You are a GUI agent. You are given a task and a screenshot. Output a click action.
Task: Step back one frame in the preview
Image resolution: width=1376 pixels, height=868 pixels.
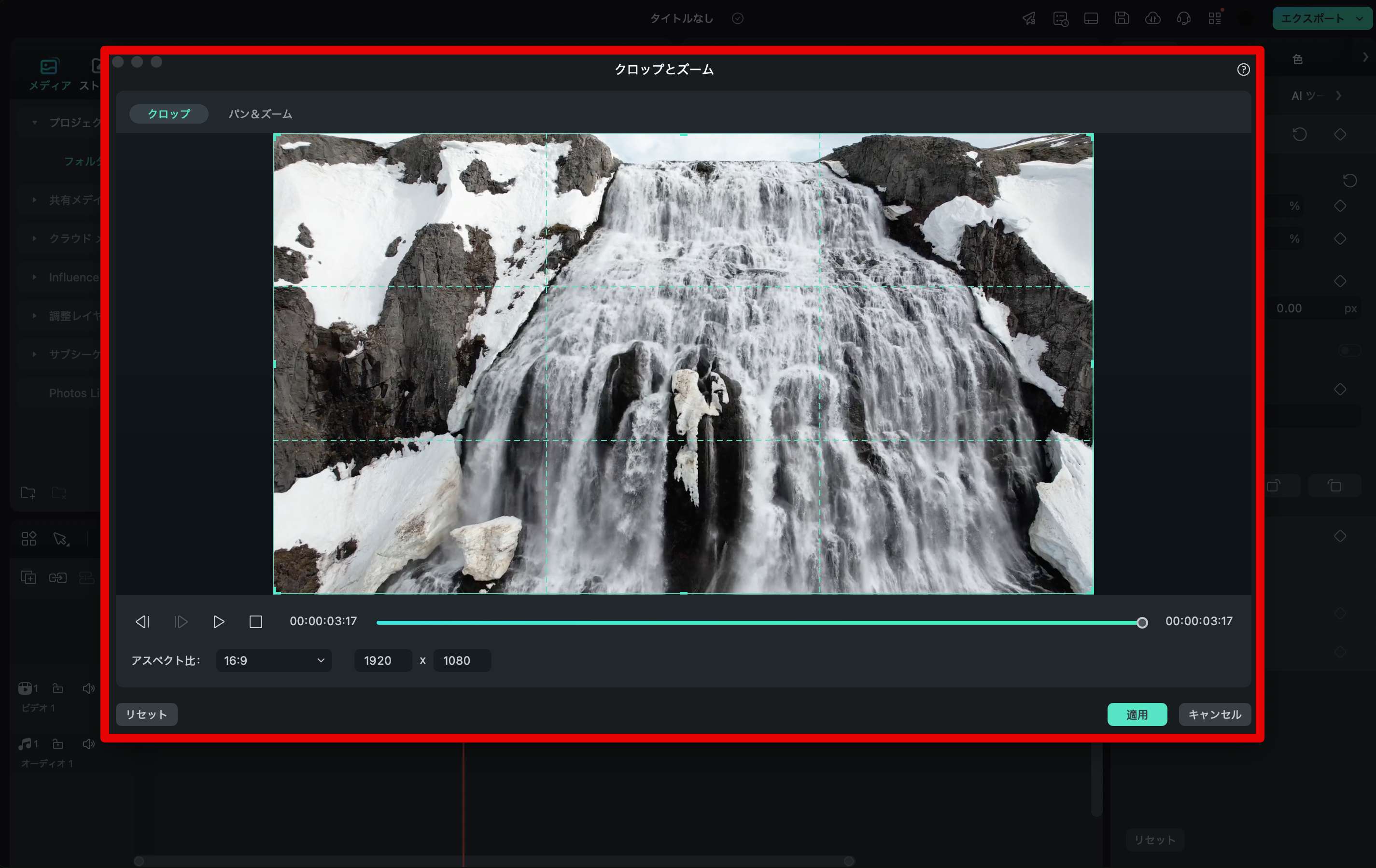142,622
